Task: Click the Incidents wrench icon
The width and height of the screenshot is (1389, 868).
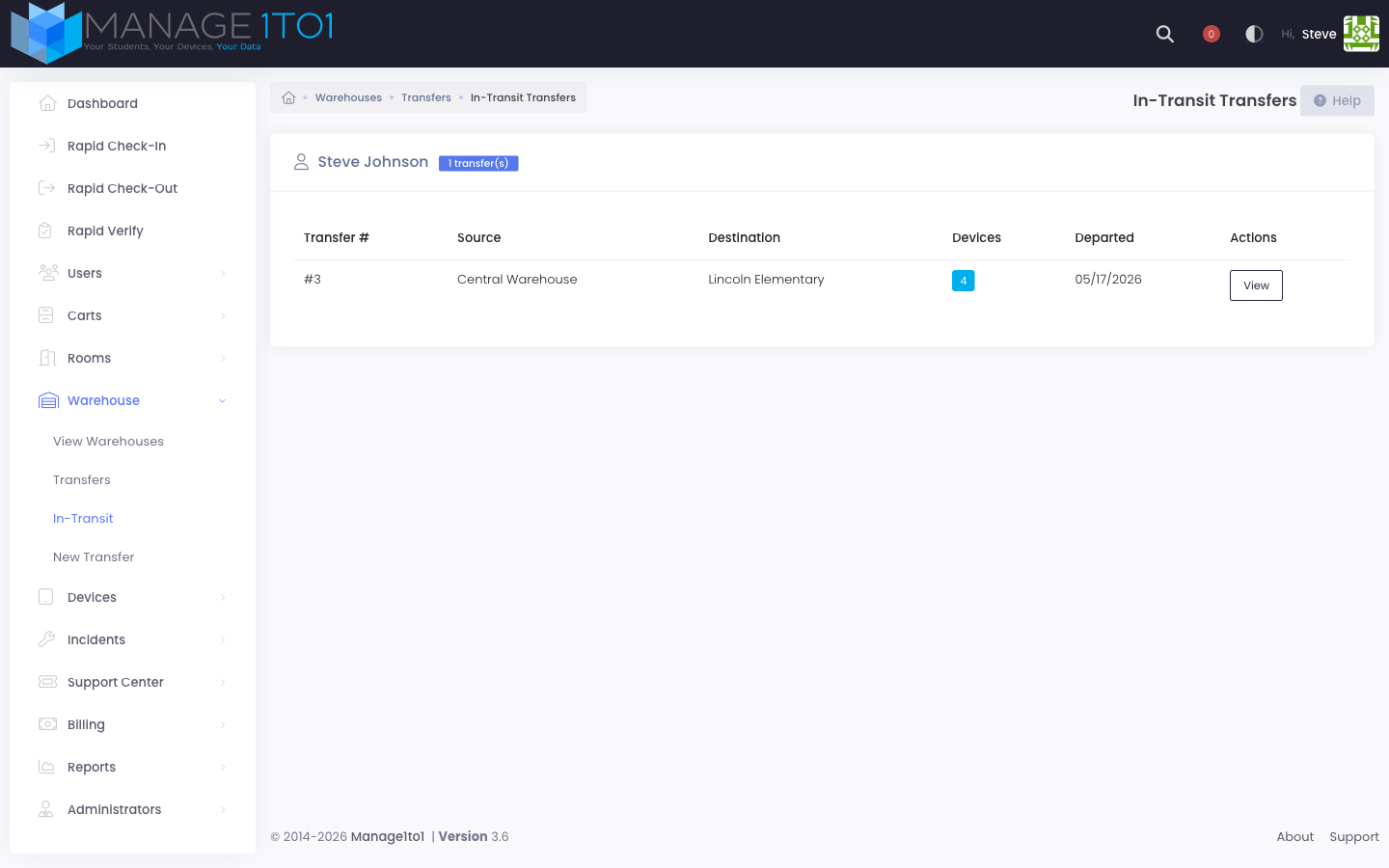Action: point(46,639)
